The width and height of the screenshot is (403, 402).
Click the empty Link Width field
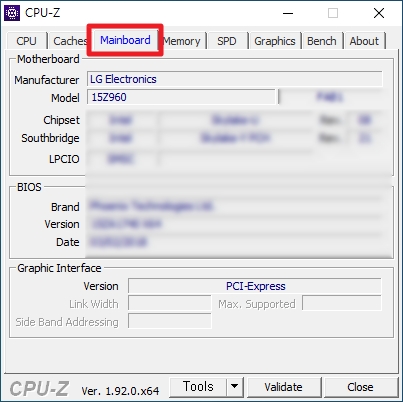pos(170,304)
